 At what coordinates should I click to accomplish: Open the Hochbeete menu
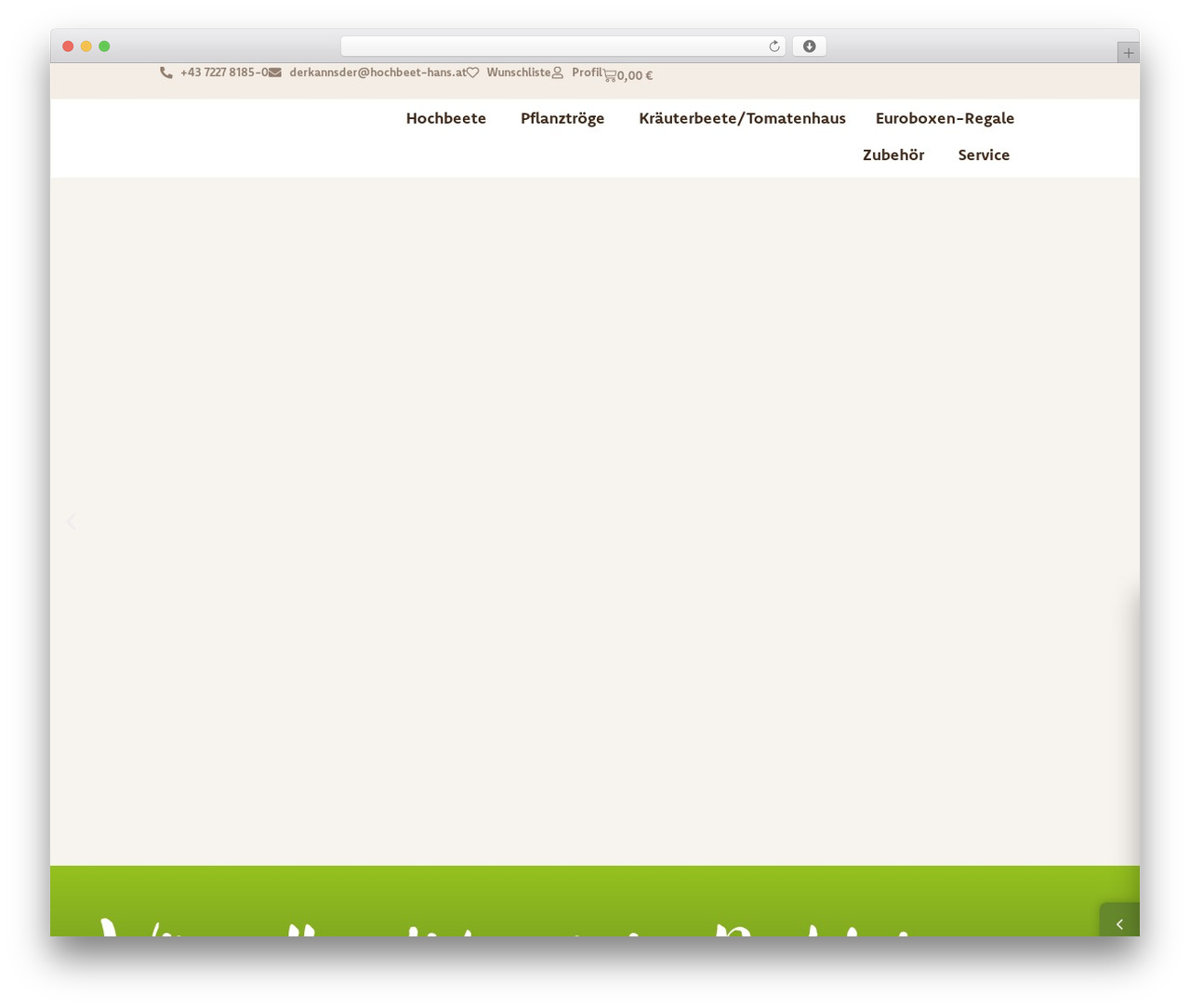pos(446,118)
